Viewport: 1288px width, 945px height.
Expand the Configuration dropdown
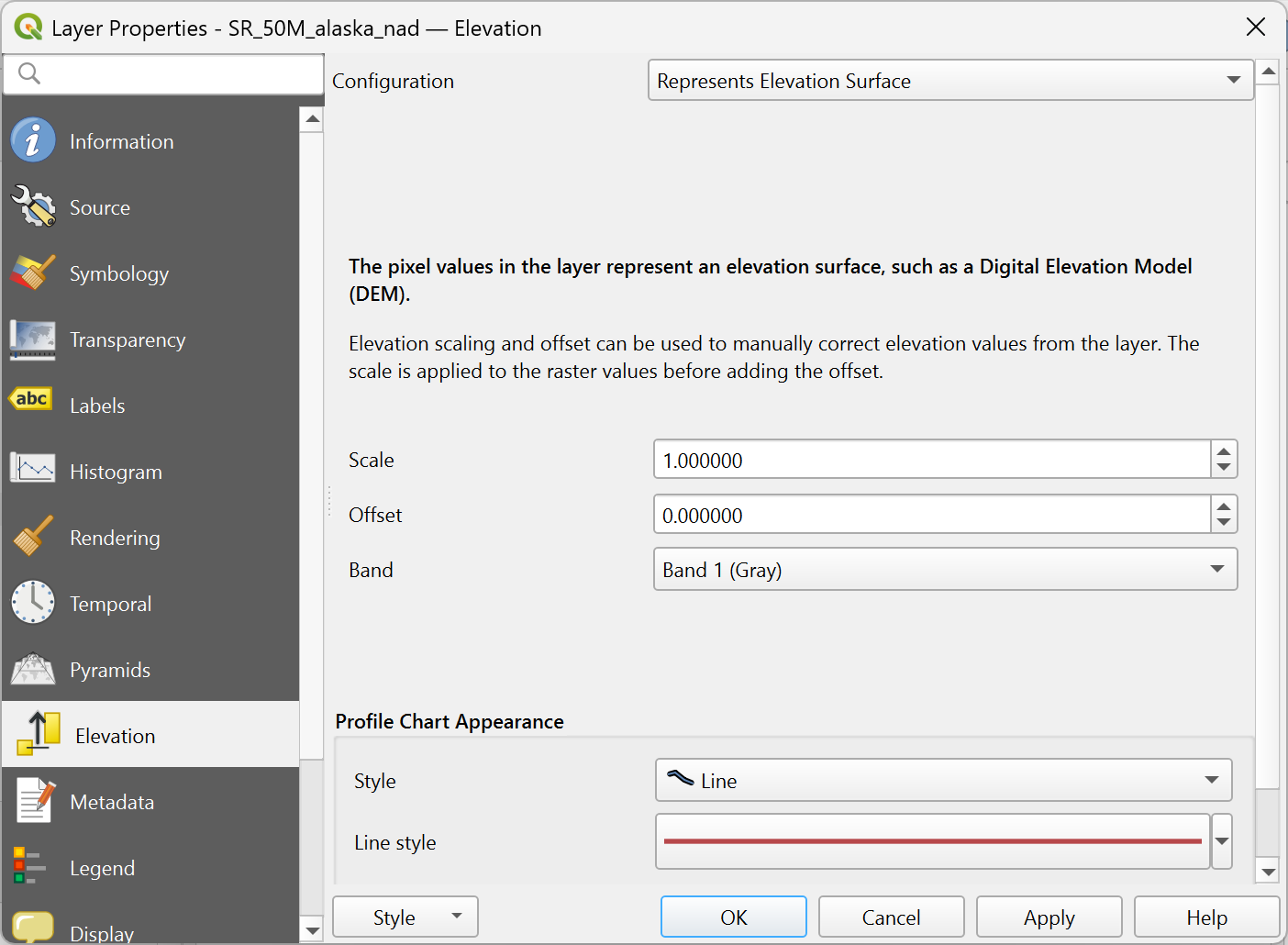pyautogui.click(x=950, y=81)
